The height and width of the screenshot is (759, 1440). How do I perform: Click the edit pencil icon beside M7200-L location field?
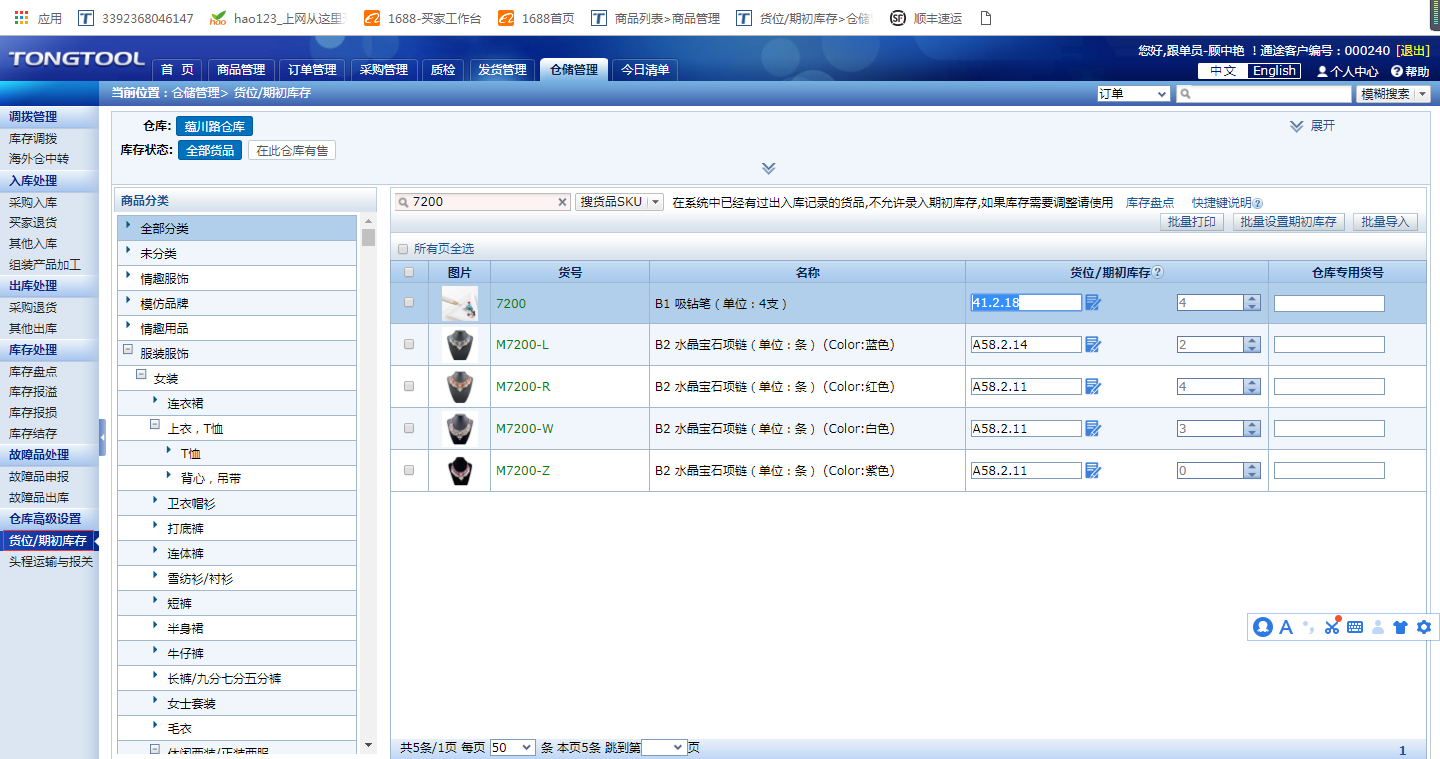click(x=1092, y=343)
